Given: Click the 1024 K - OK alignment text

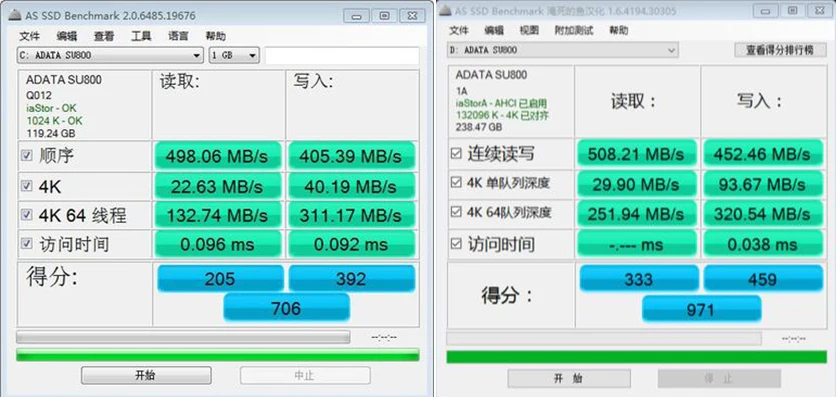Looking at the screenshot, I should coord(54,121).
